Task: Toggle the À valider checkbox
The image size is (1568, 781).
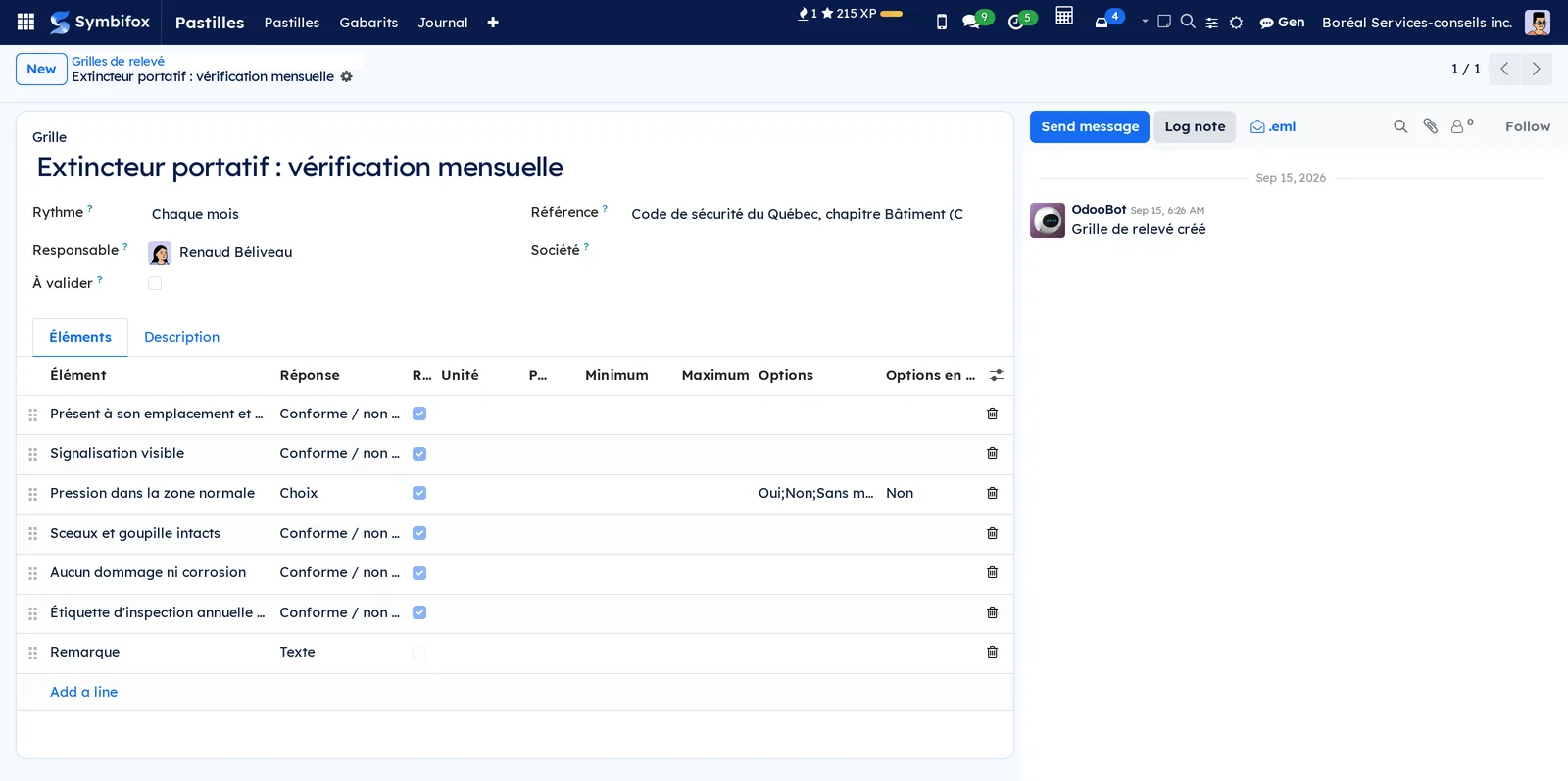Action: click(155, 283)
